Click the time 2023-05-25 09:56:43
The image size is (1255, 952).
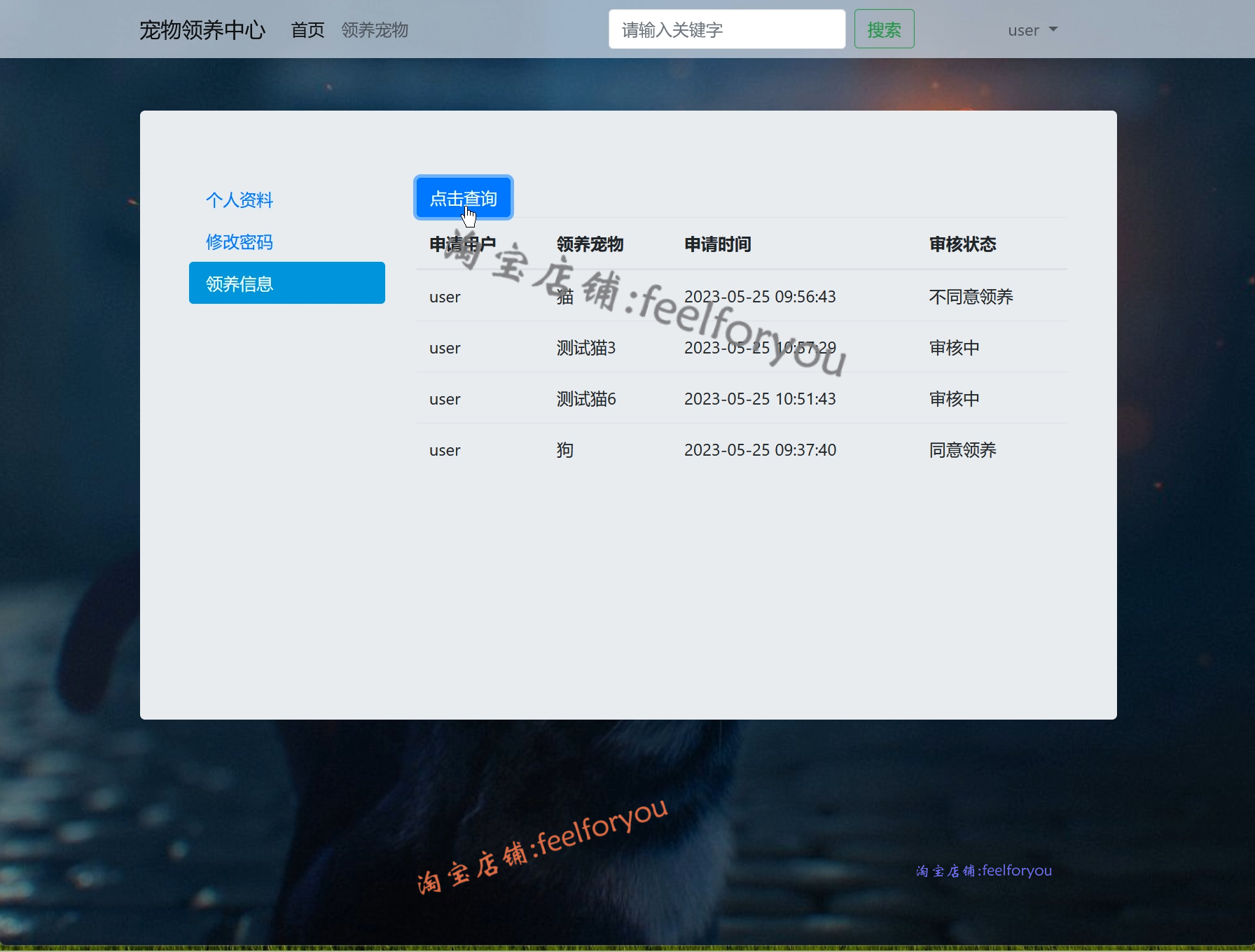pos(760,297)
